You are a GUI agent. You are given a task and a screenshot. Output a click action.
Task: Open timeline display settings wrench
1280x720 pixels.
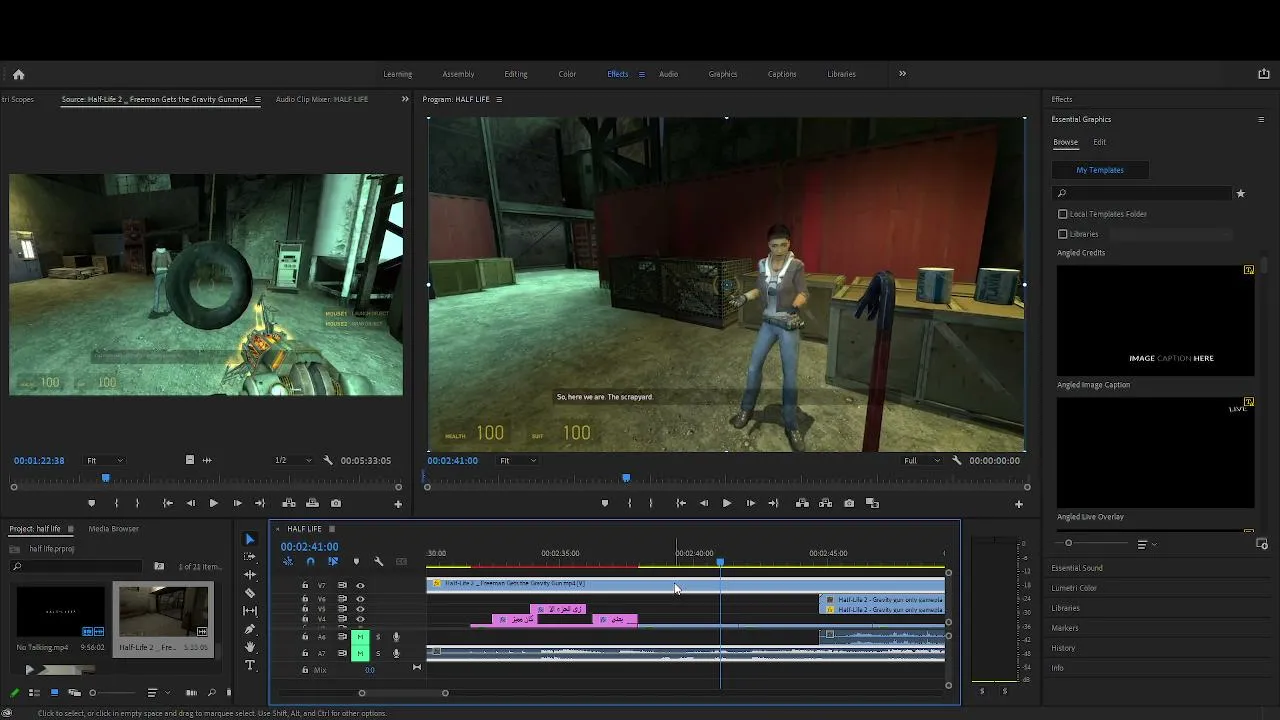tap(378, 562)
